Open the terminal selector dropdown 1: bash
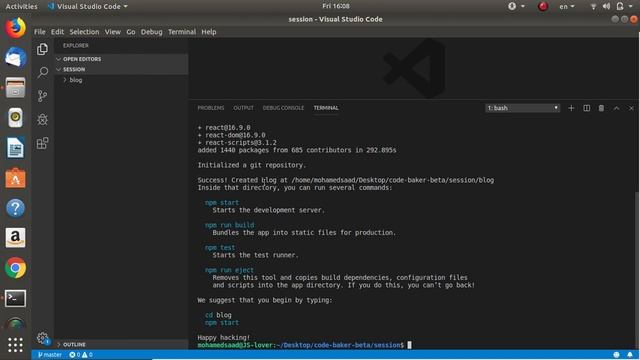 pos(522,108)
